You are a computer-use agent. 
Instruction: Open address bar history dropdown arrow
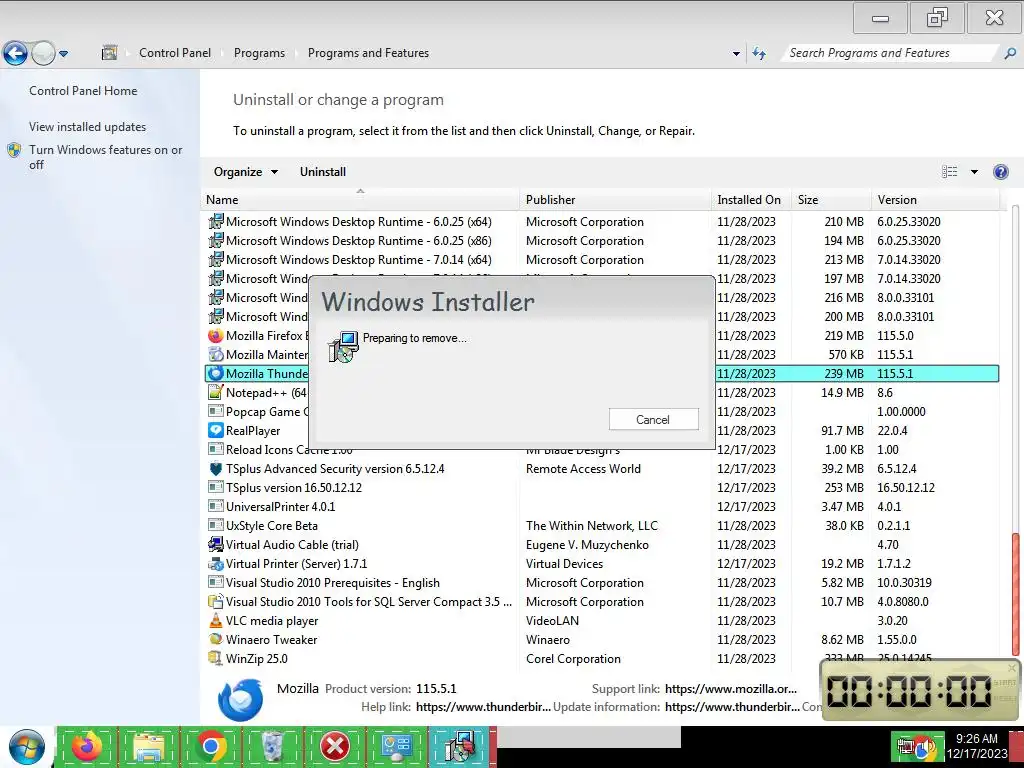736,54
